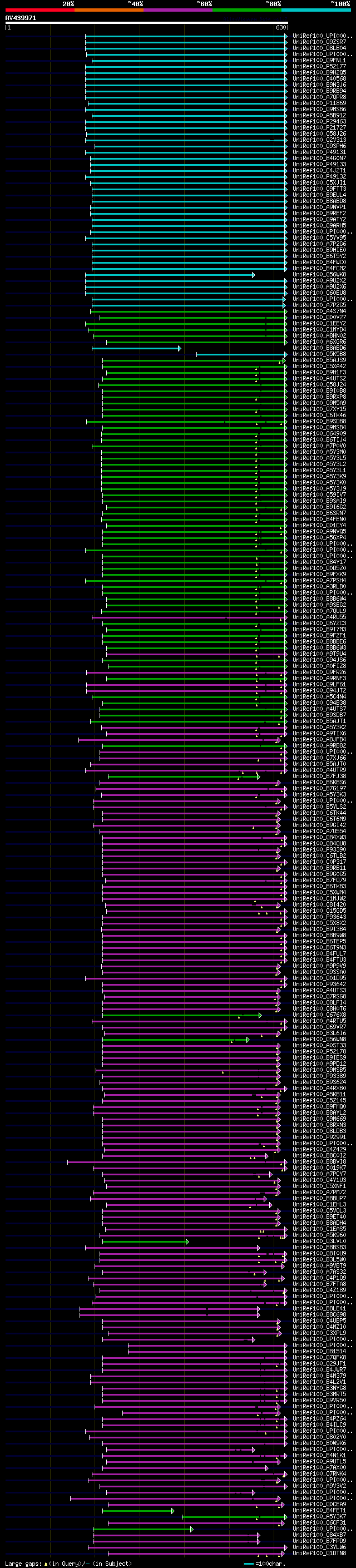Click the green ~80% identity legend bar

coord(247,10)
